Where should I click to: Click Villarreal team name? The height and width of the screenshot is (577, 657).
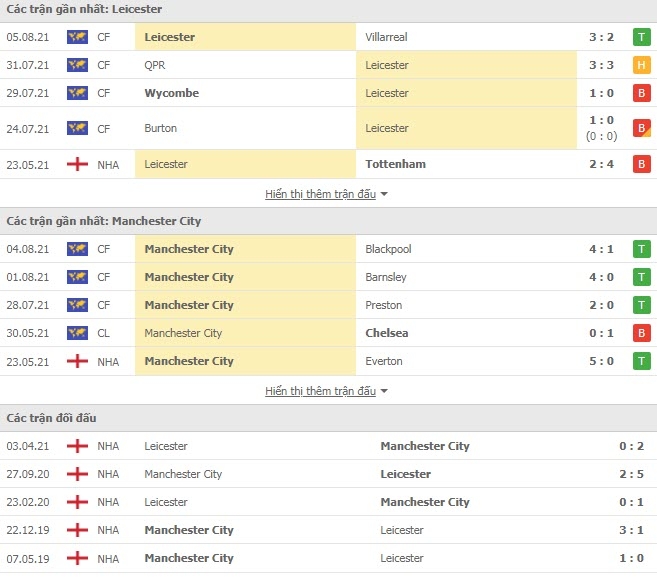point(386,37)
